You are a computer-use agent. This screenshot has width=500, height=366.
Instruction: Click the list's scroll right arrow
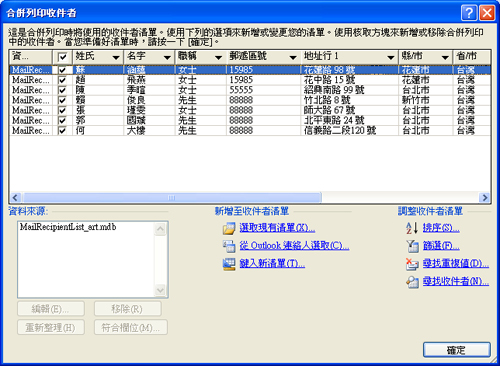point(485,198)
